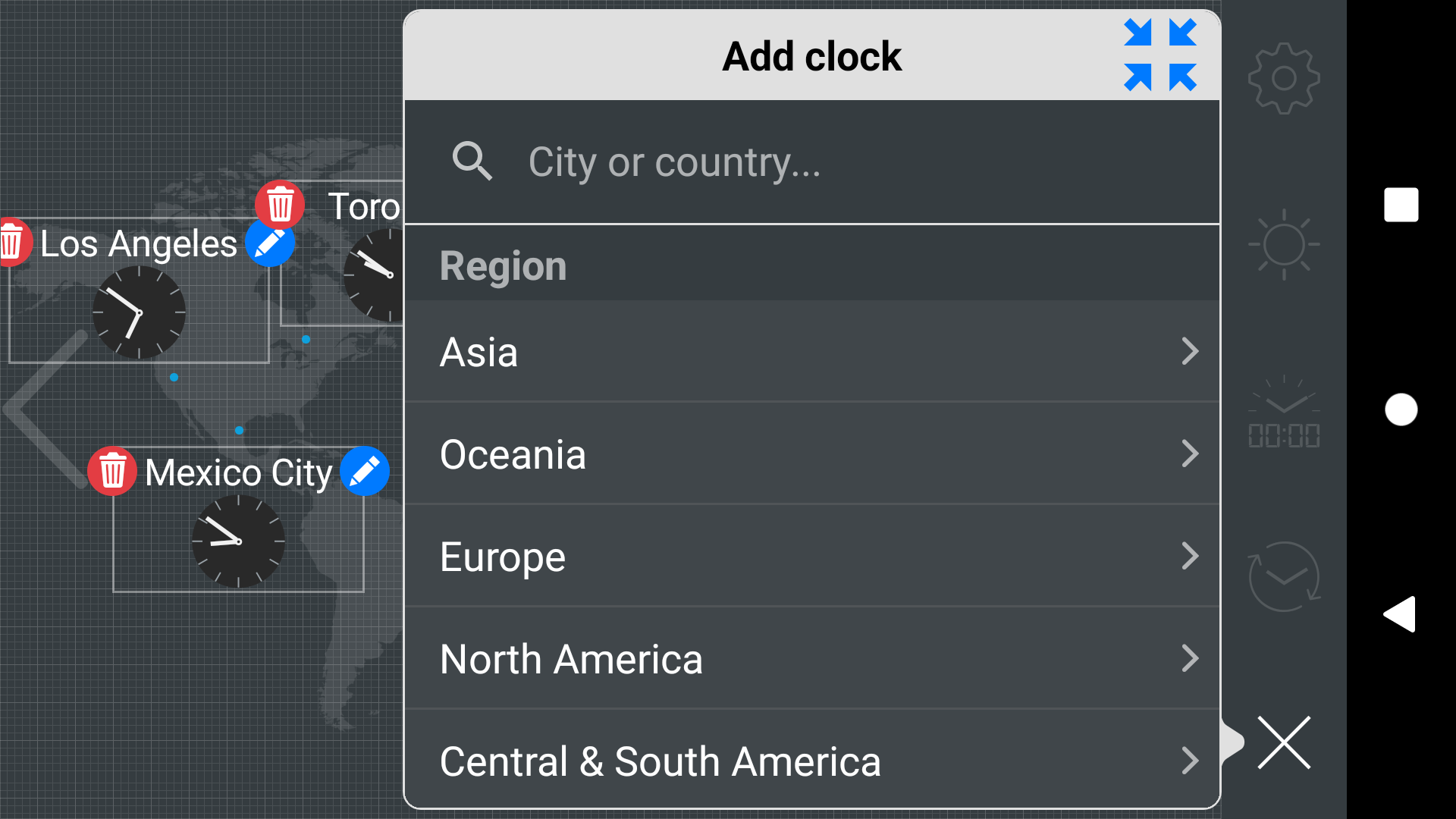Collapse the Add clock dialog with blue arrows

pos(1160,54)
